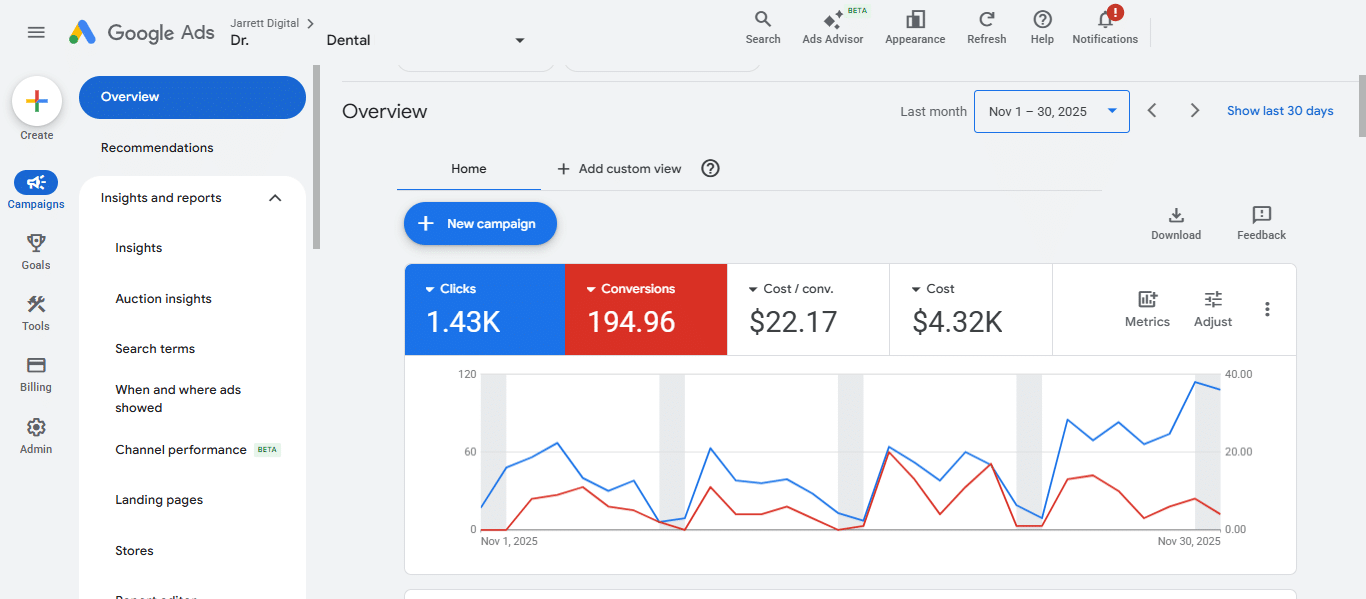Change the Clicks metric card dropdown

tap(430, 289)
